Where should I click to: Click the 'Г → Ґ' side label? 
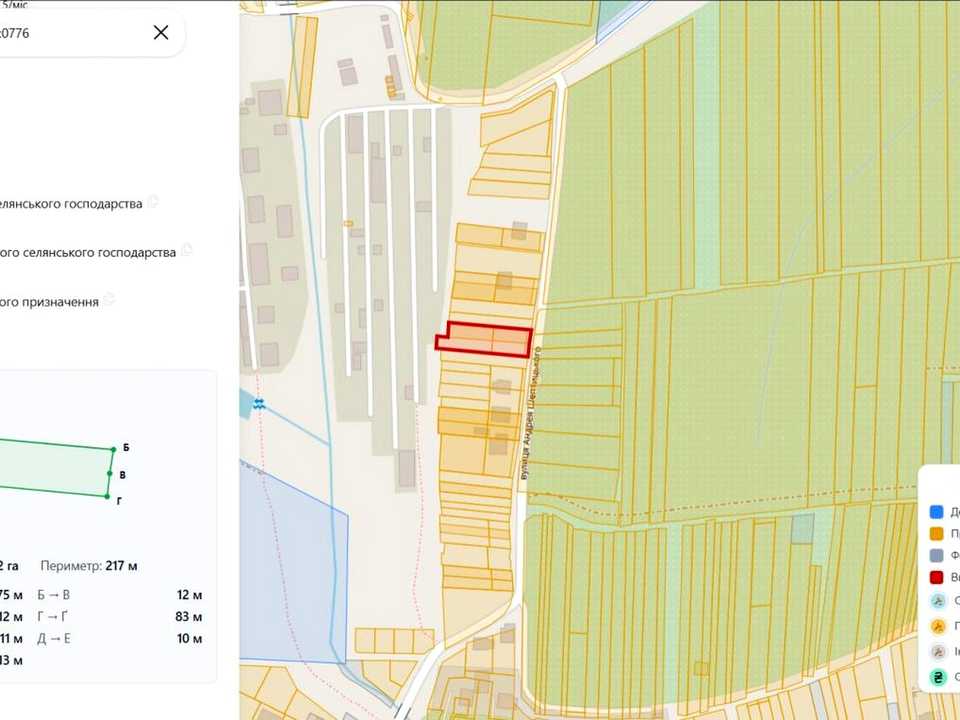click(53, 617)
